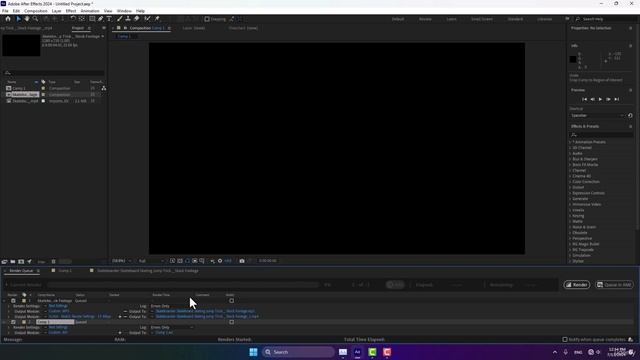This screenshot has height=360, width=640.
Task: Play the preview with the Play button
Action: coord(600,100)
